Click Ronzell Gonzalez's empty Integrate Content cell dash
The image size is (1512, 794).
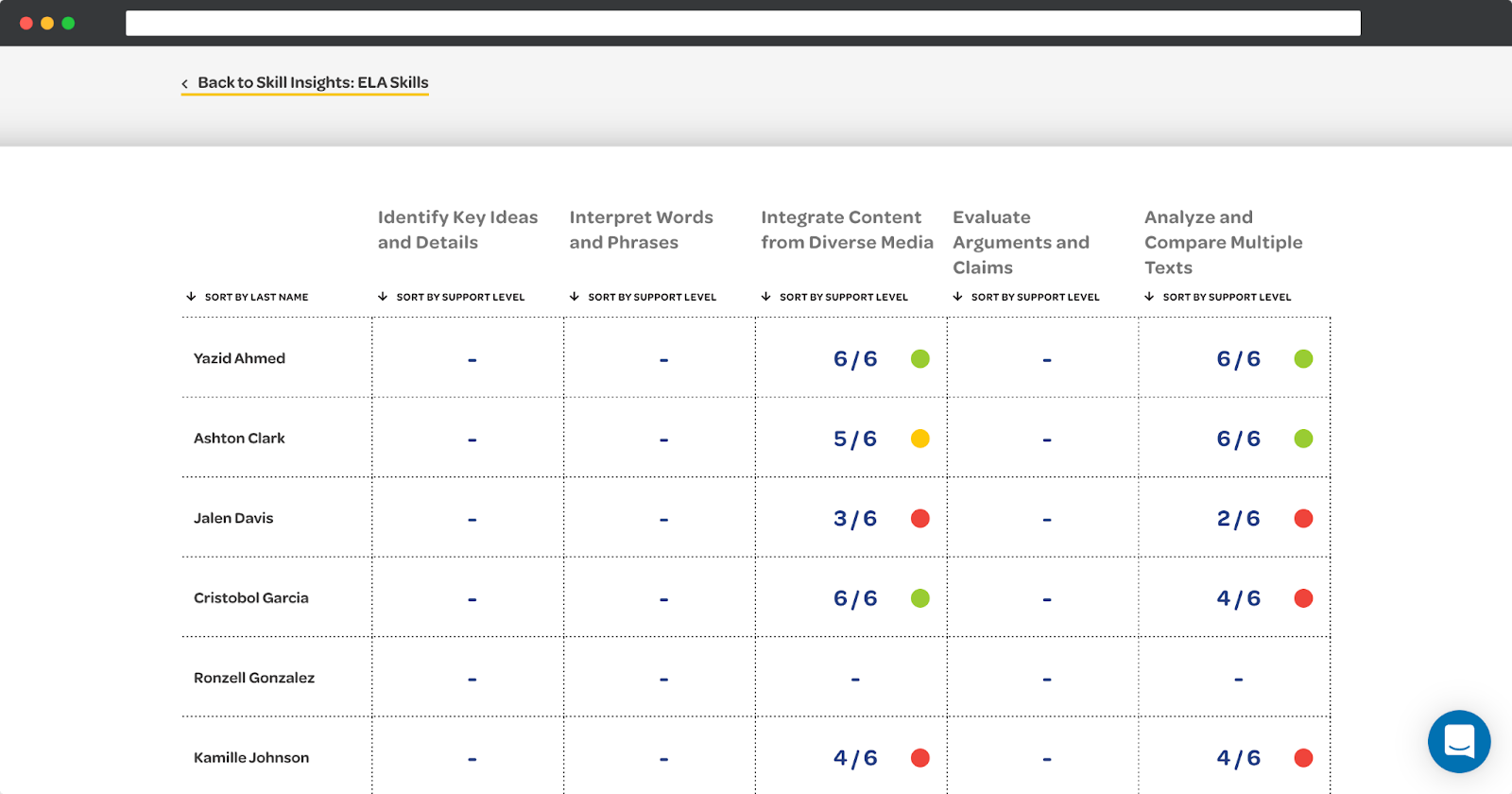855,680
